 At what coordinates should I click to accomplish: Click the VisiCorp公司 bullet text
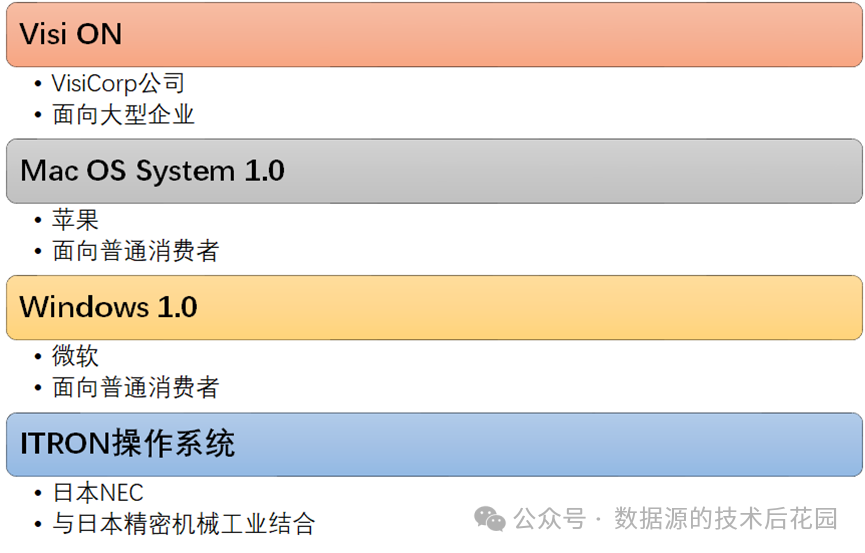point(118,84)
